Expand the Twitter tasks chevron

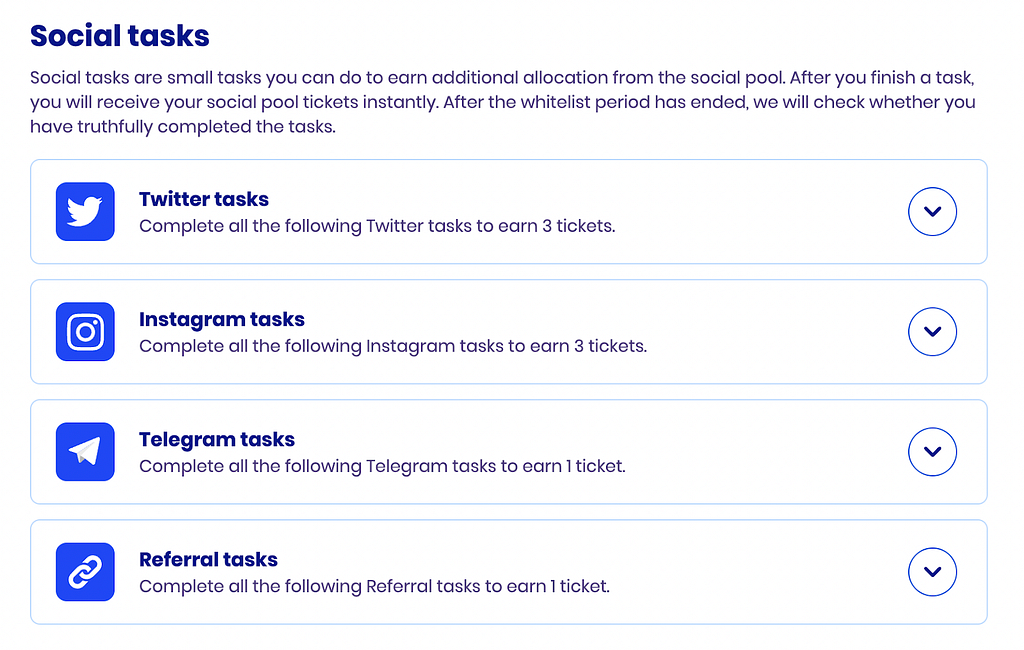pos(932,212)
